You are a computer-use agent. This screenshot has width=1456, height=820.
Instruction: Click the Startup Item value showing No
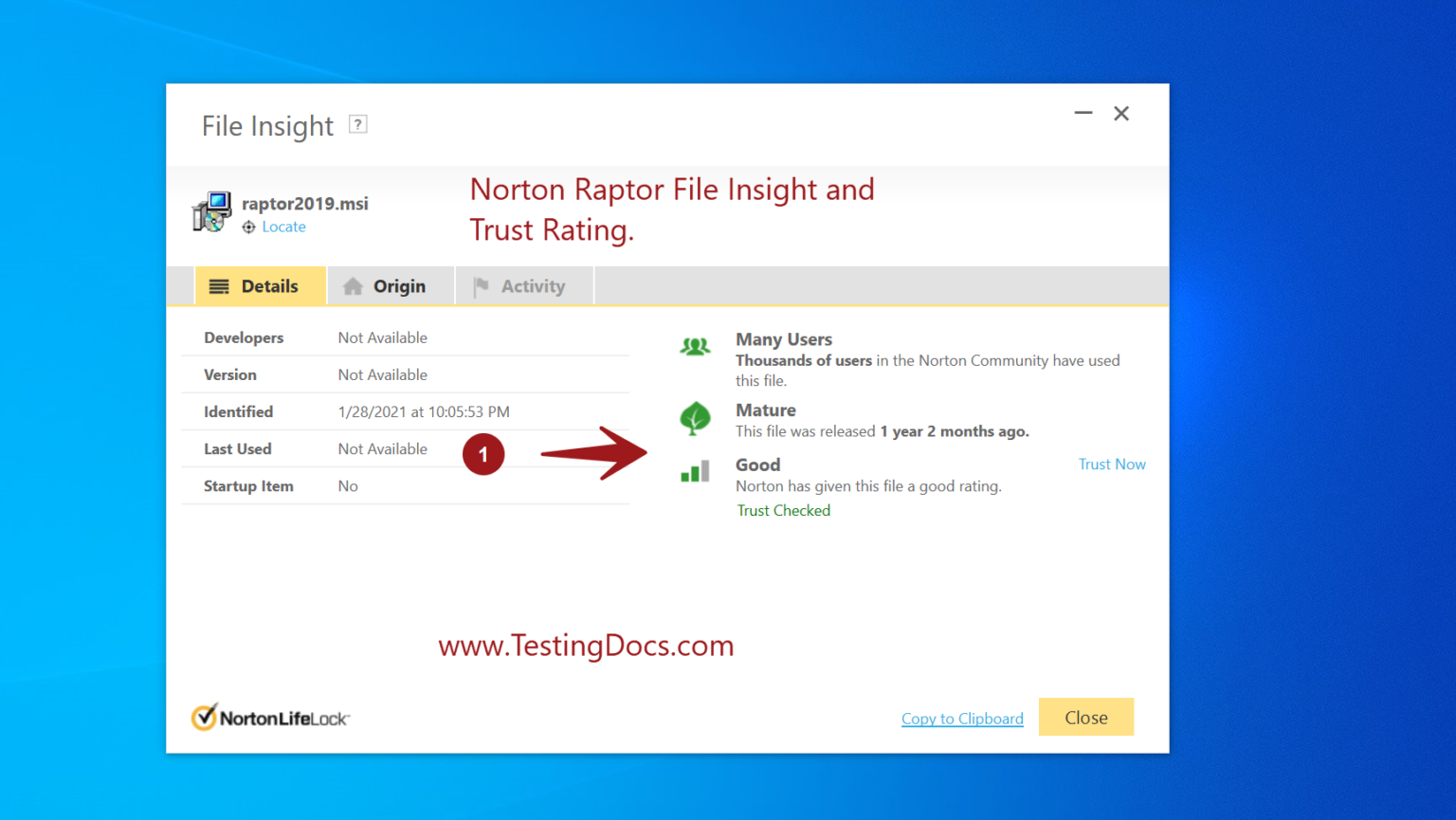[347, 485]
